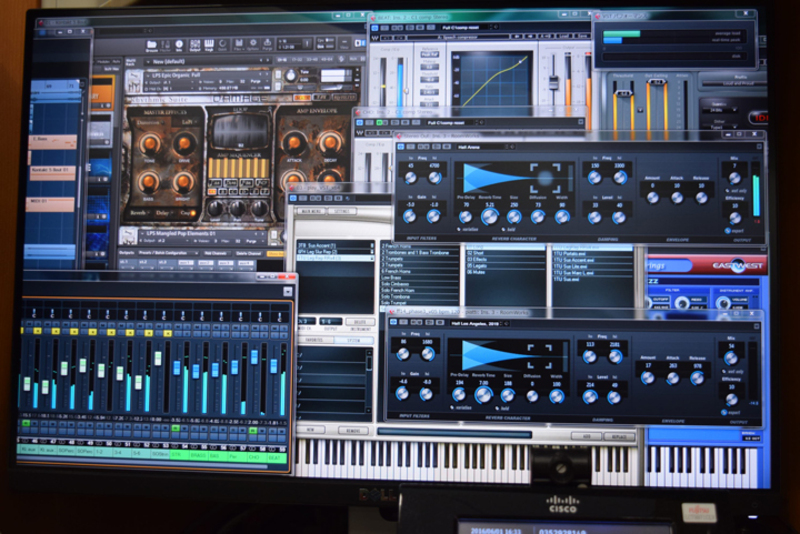Open the Hall Los Angeles preset selector
The height and width of the screenshot is (534, 800).
coord(476,323)
